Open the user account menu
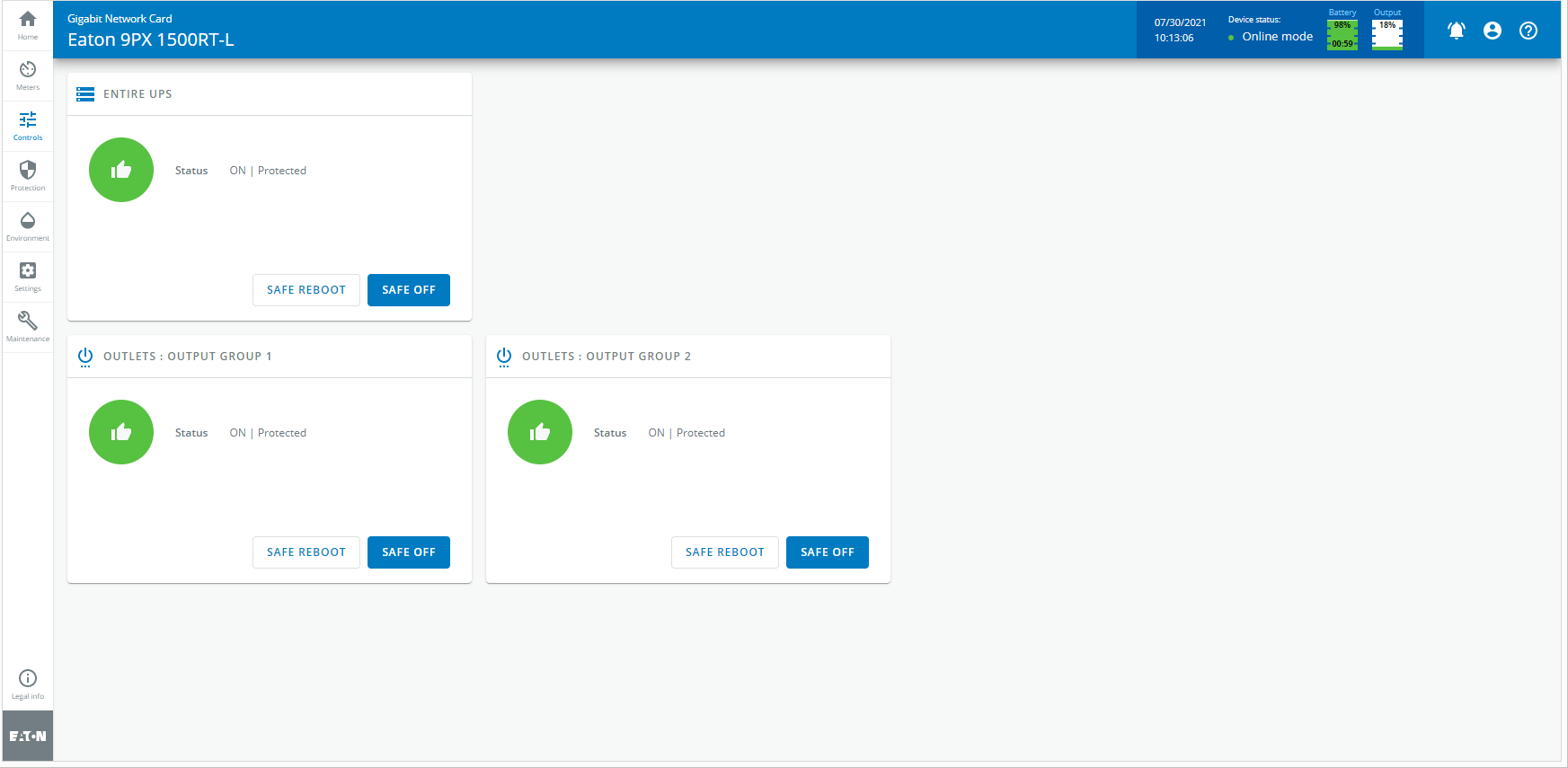 [1493, 31]
